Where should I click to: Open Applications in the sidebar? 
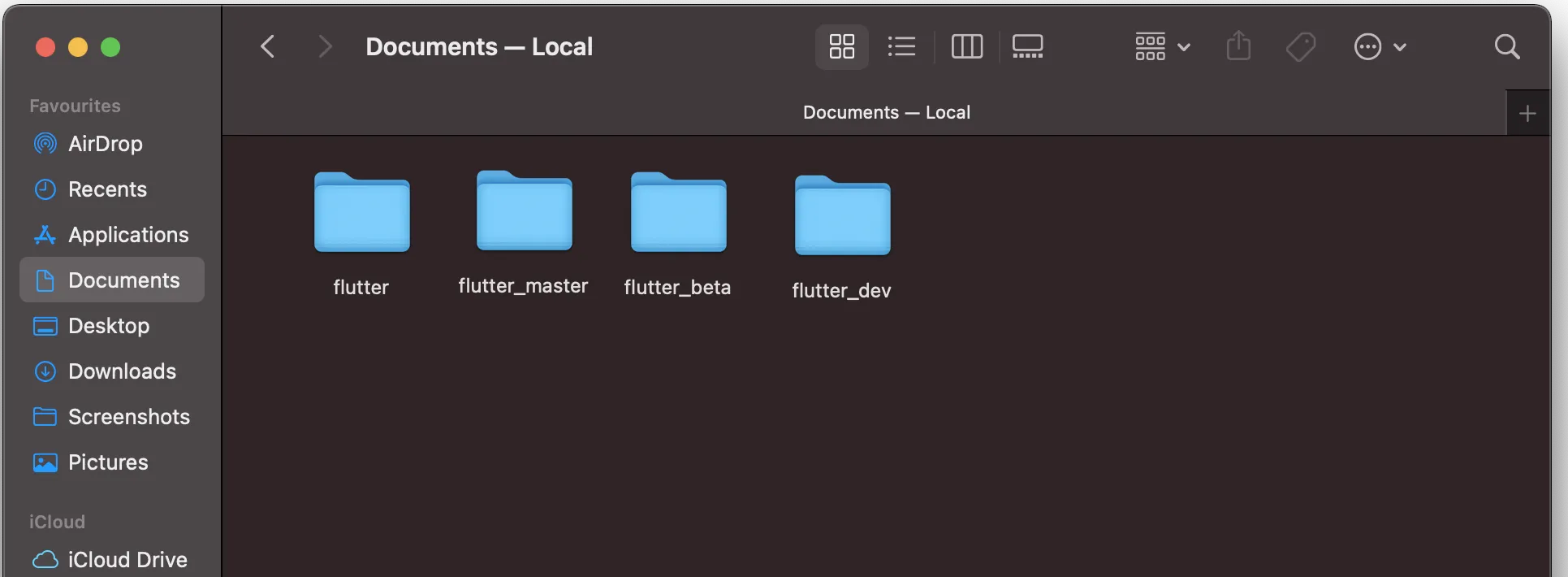pyautogui.click(x=112, y=235)
